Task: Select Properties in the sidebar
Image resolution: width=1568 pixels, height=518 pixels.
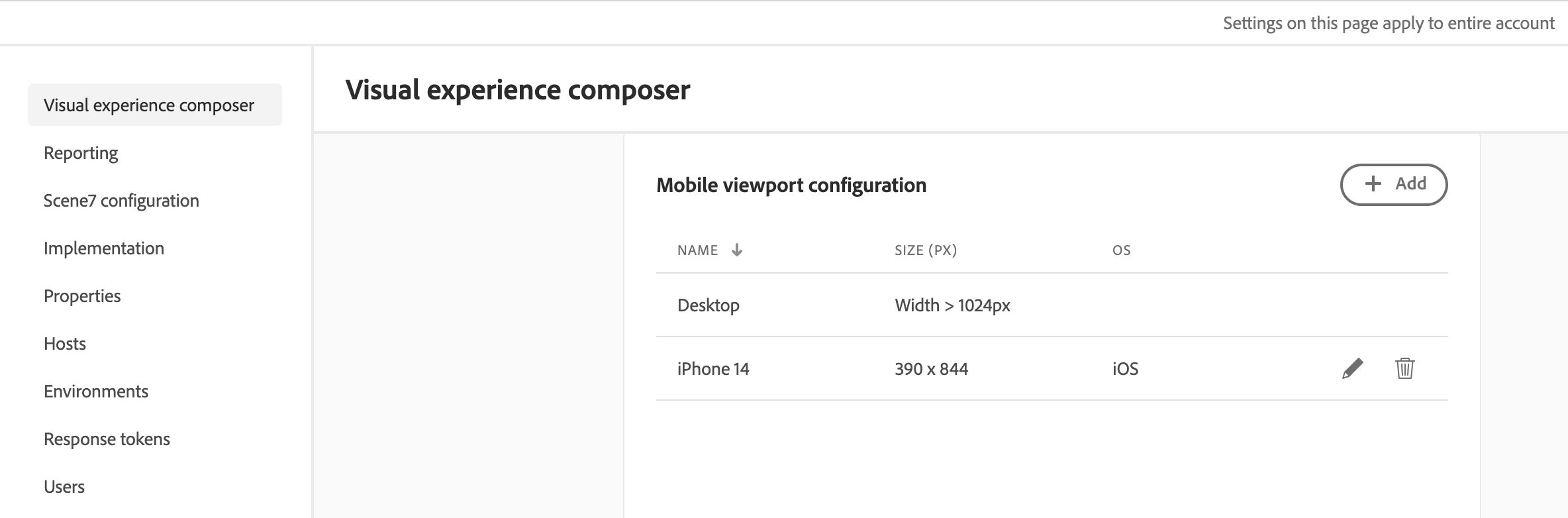Action: pos(82,296)
